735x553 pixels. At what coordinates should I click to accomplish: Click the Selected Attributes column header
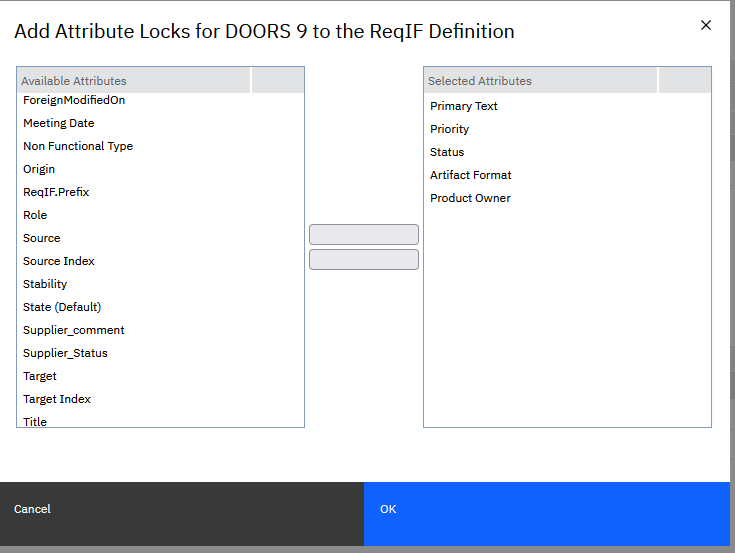pos(540,81)
